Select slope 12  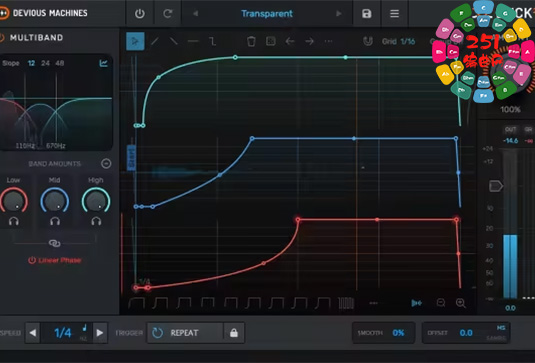coord(31,63)
